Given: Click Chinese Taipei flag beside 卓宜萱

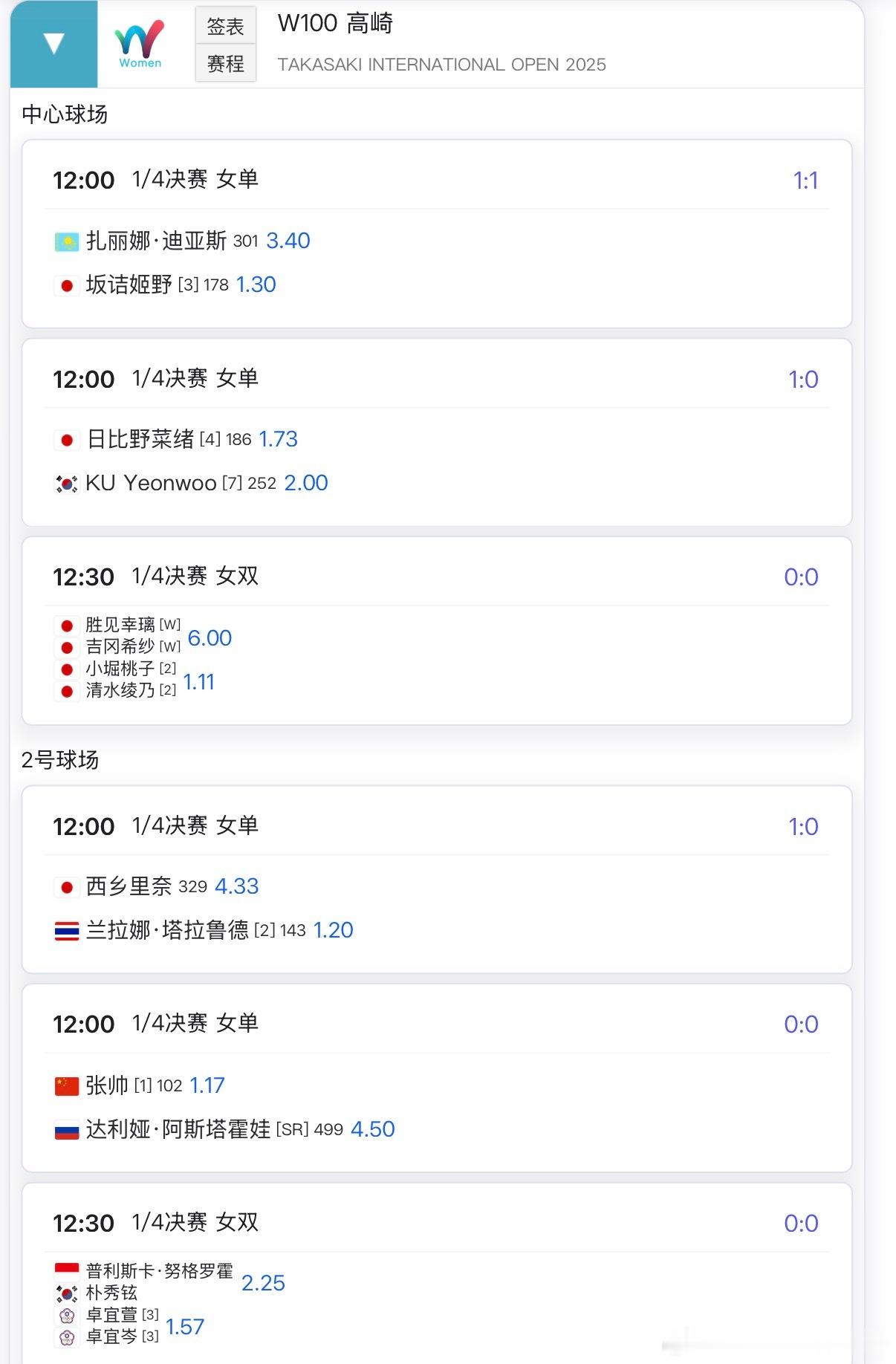Looking at the screenshot, I should (x=67, y=1316).
